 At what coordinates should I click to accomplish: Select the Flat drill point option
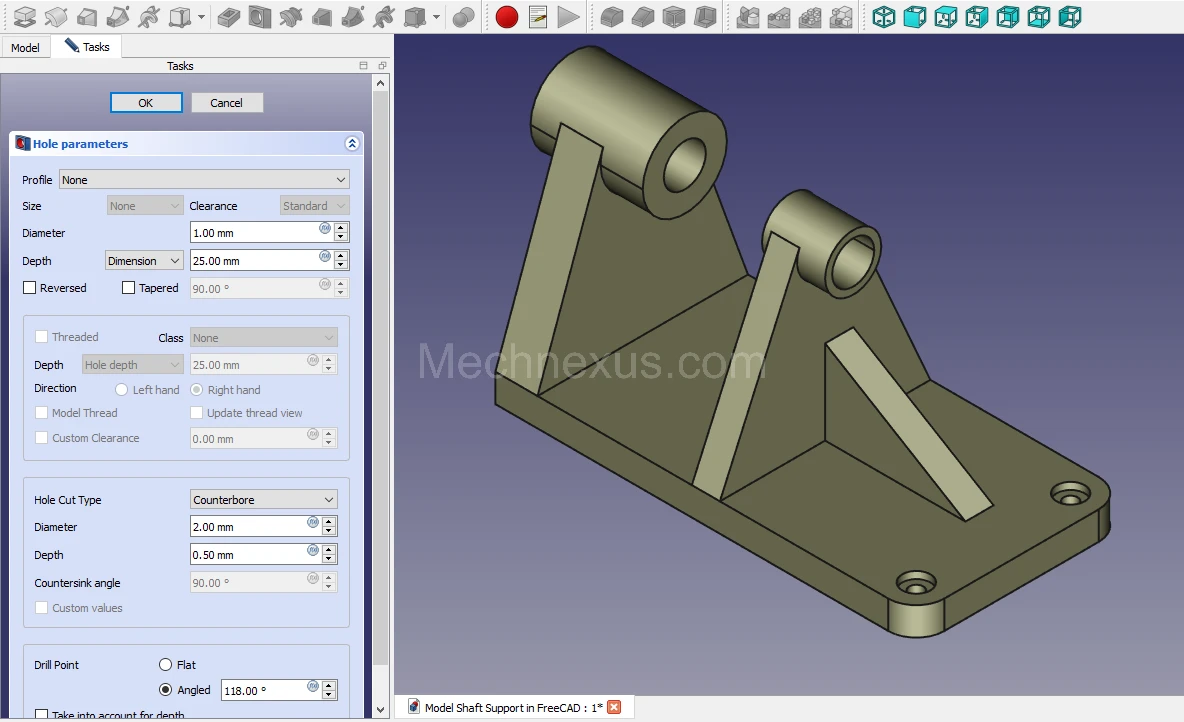[165, 665]
